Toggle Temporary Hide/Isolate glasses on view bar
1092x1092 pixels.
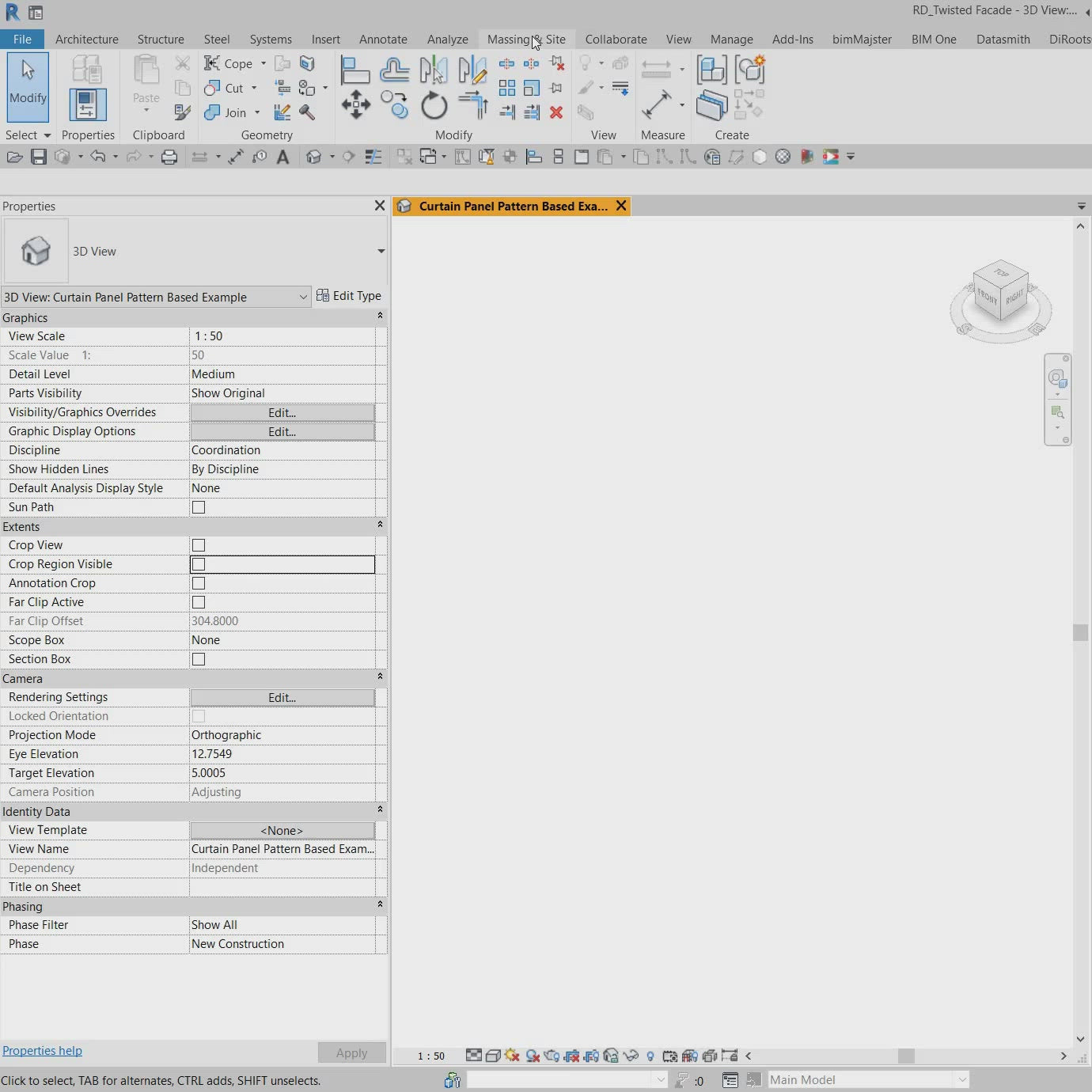point(631,1056)
